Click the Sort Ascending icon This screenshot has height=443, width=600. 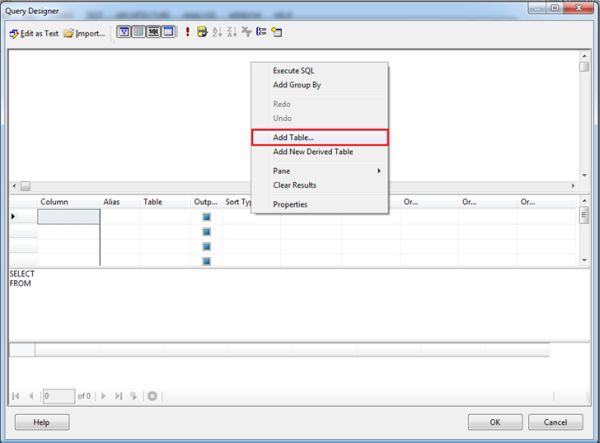(x=217, y=32)
